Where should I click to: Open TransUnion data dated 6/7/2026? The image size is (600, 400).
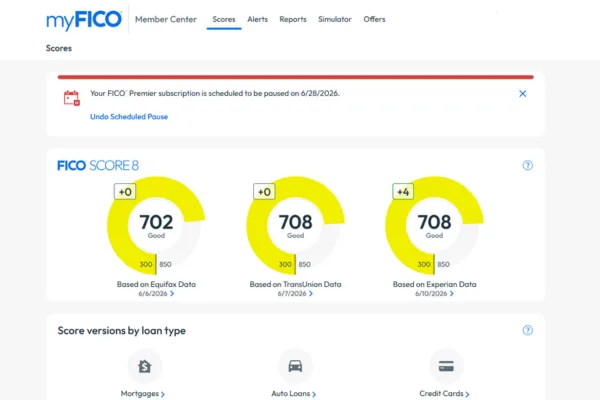point(295,294)
